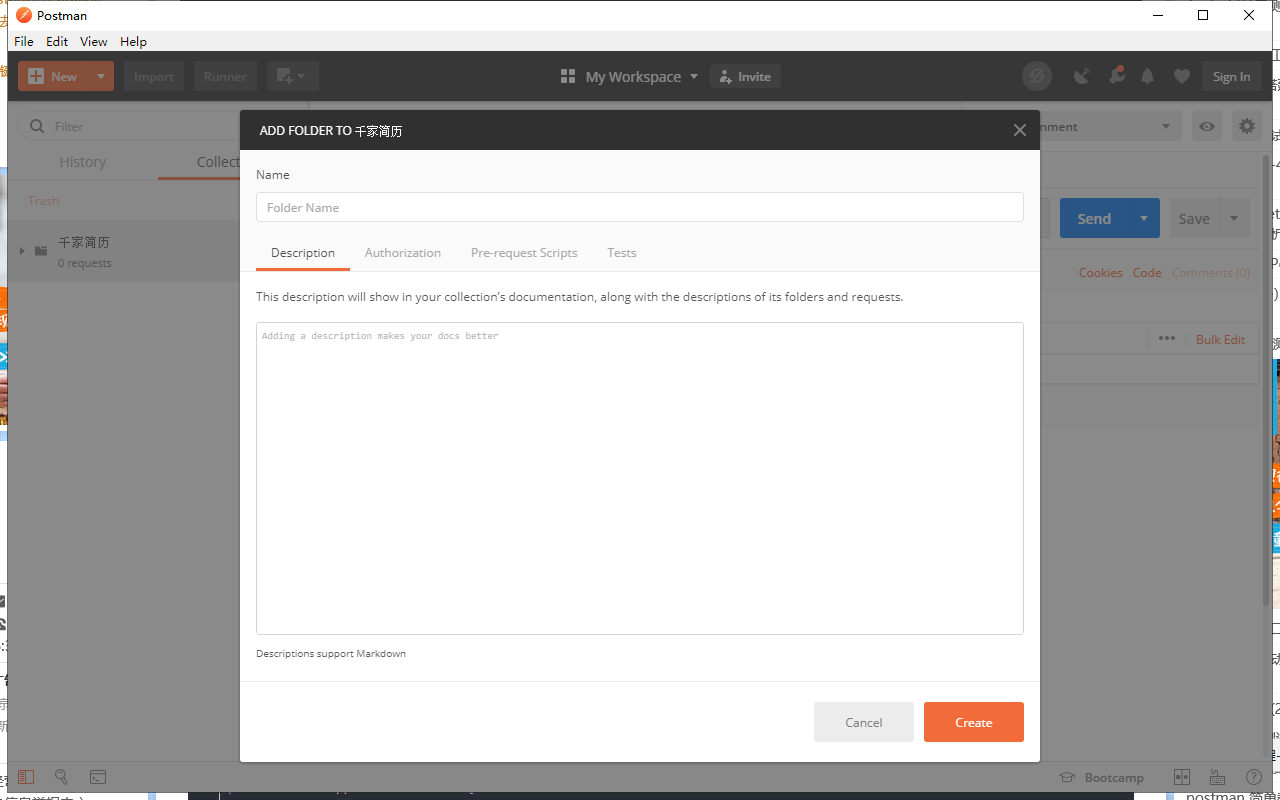
Task: Click the filter search magnifier icon
Action: click(37, 126)
